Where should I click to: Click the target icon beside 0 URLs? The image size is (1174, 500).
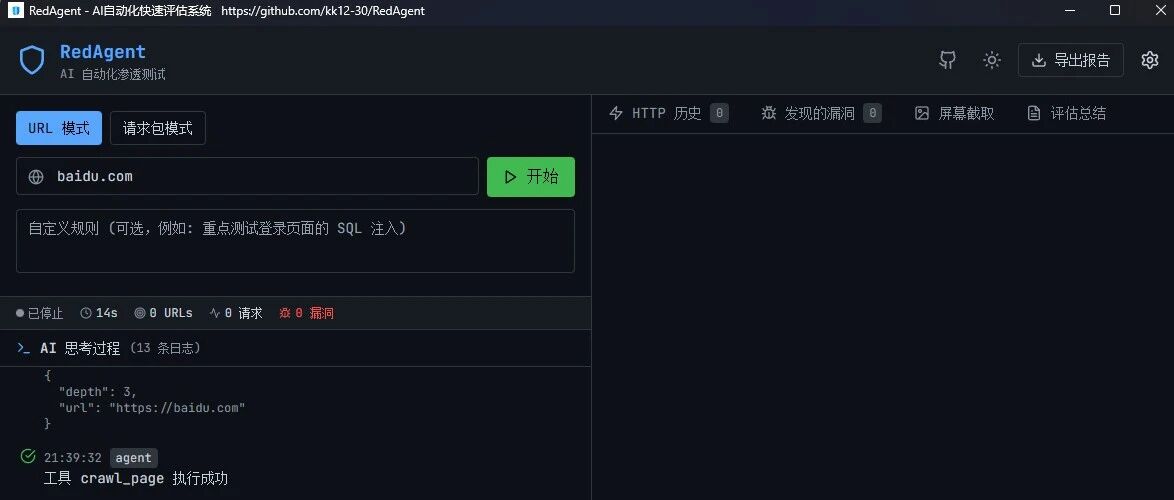[140, 313]
